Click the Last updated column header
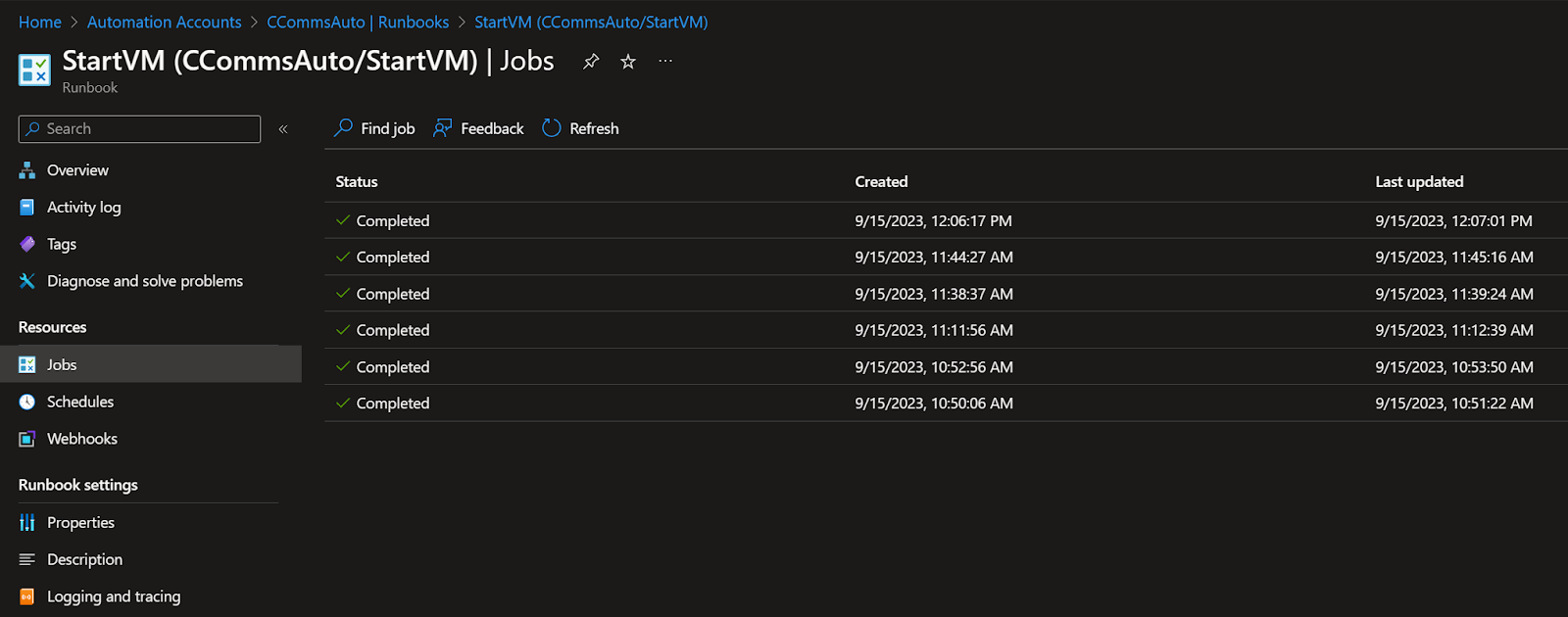 click(x=1419, y=182)
